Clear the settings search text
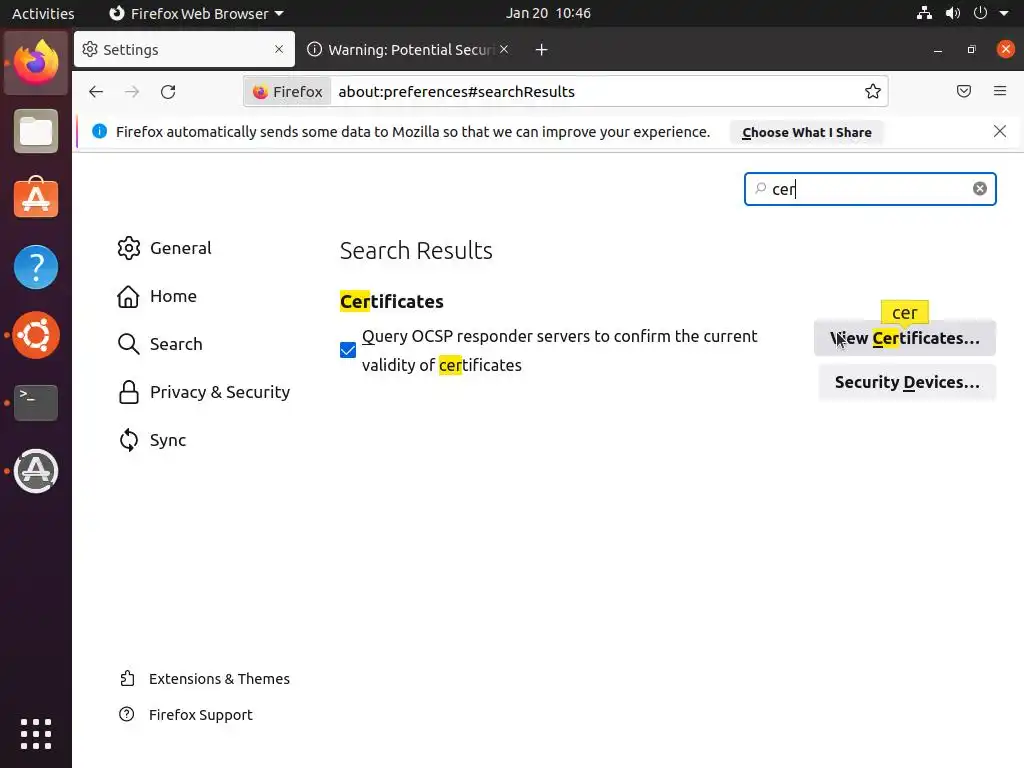This screenshot has height=768, width=1024. 980,189
